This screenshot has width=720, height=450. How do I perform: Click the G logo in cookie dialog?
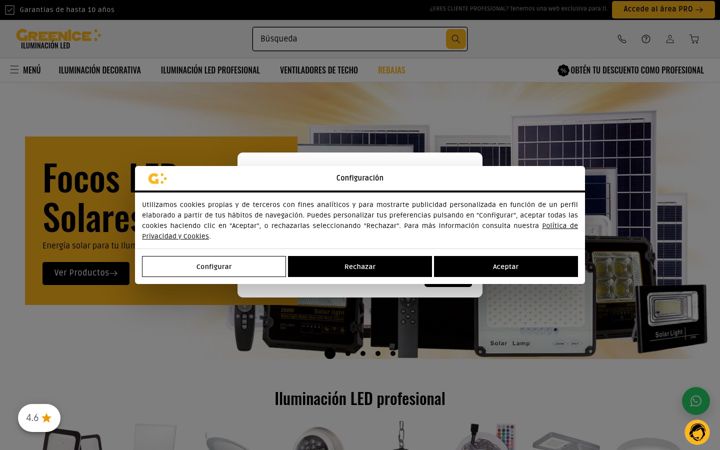(x=157, y=178)
